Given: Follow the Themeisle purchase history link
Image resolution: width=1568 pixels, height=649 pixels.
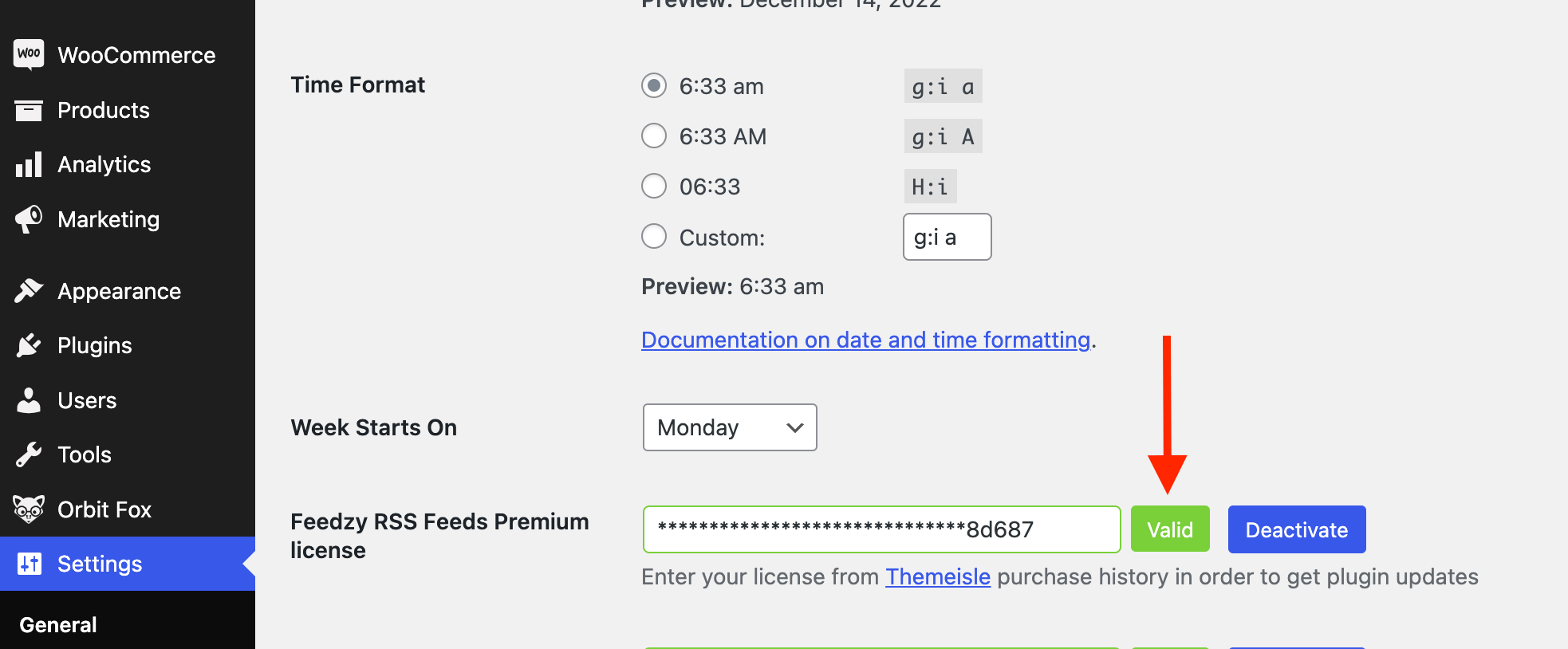Looking at the screenshot, I should pos(937,576).
